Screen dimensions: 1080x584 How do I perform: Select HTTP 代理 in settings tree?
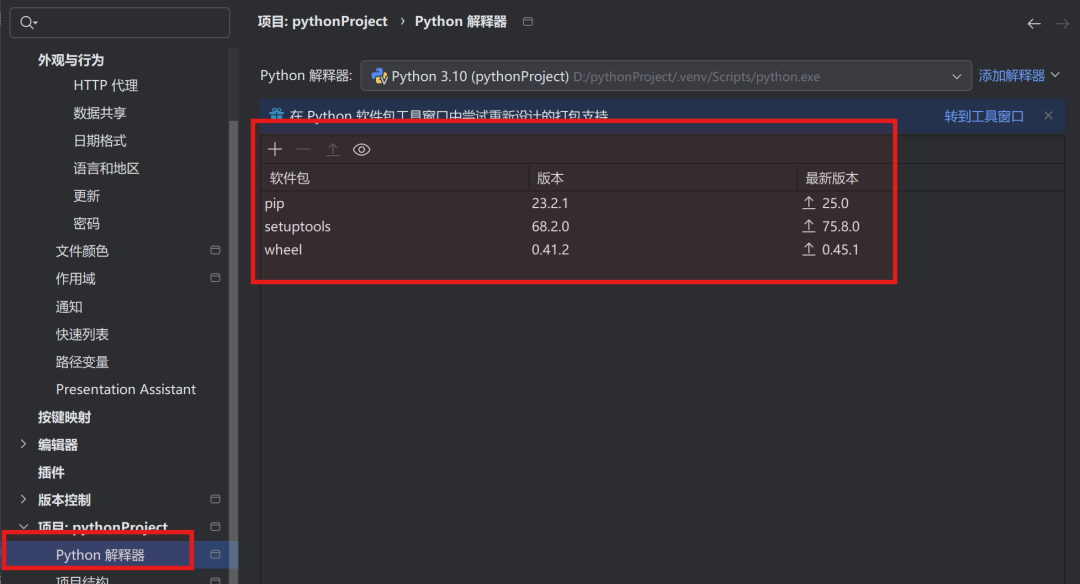pos(105,85)
